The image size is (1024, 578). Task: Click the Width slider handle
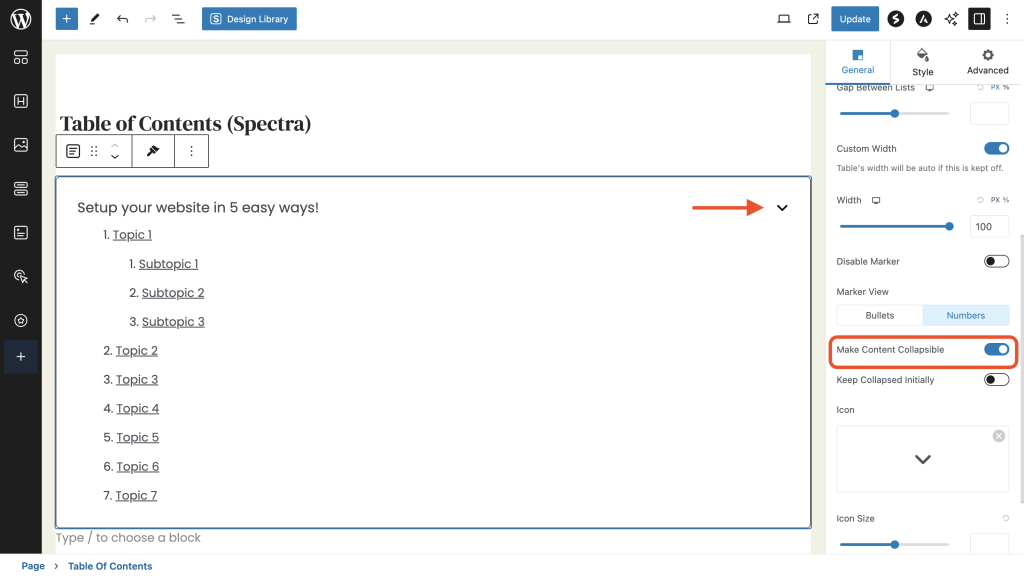click(949, 226)
